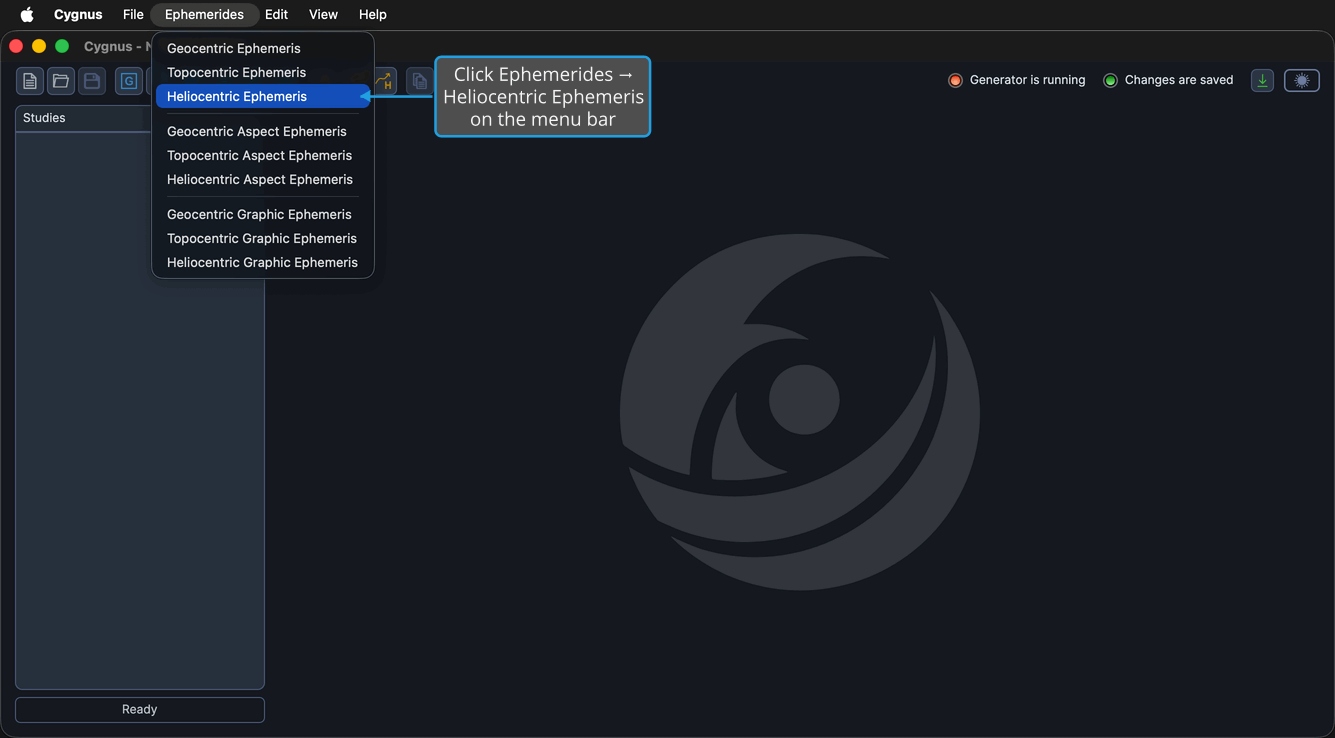1335x738 pixels.
Task: Open the View menu
Action: tap(323, 15)
